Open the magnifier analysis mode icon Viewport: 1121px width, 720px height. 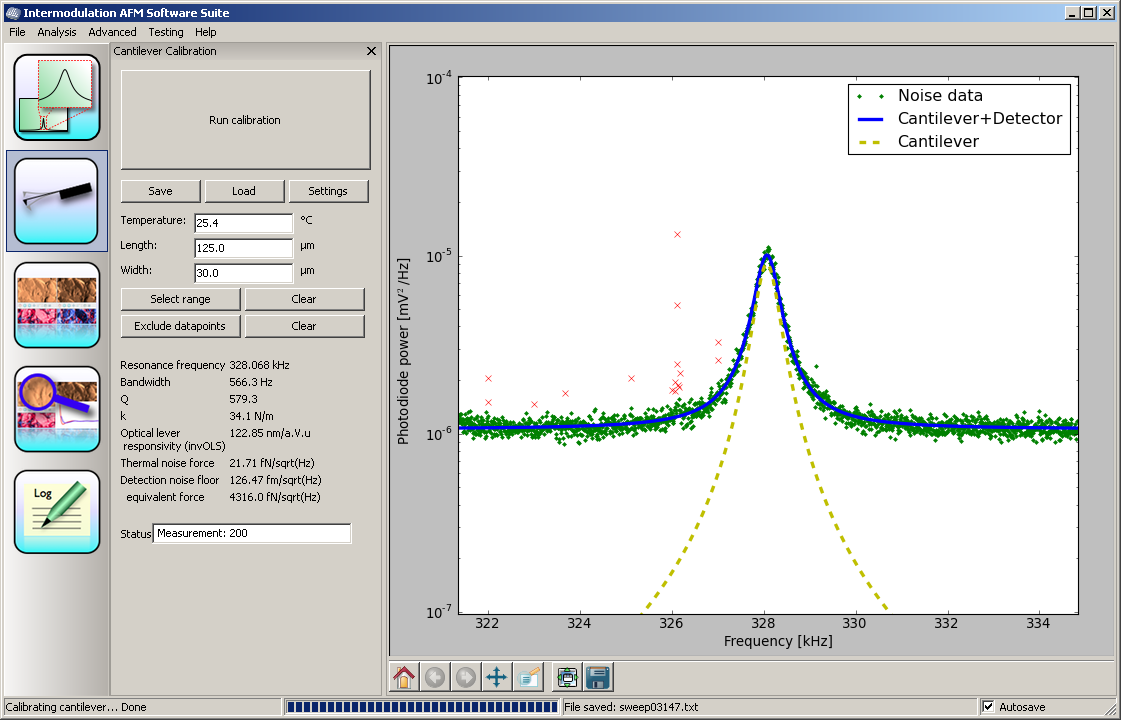pos(57,409)
